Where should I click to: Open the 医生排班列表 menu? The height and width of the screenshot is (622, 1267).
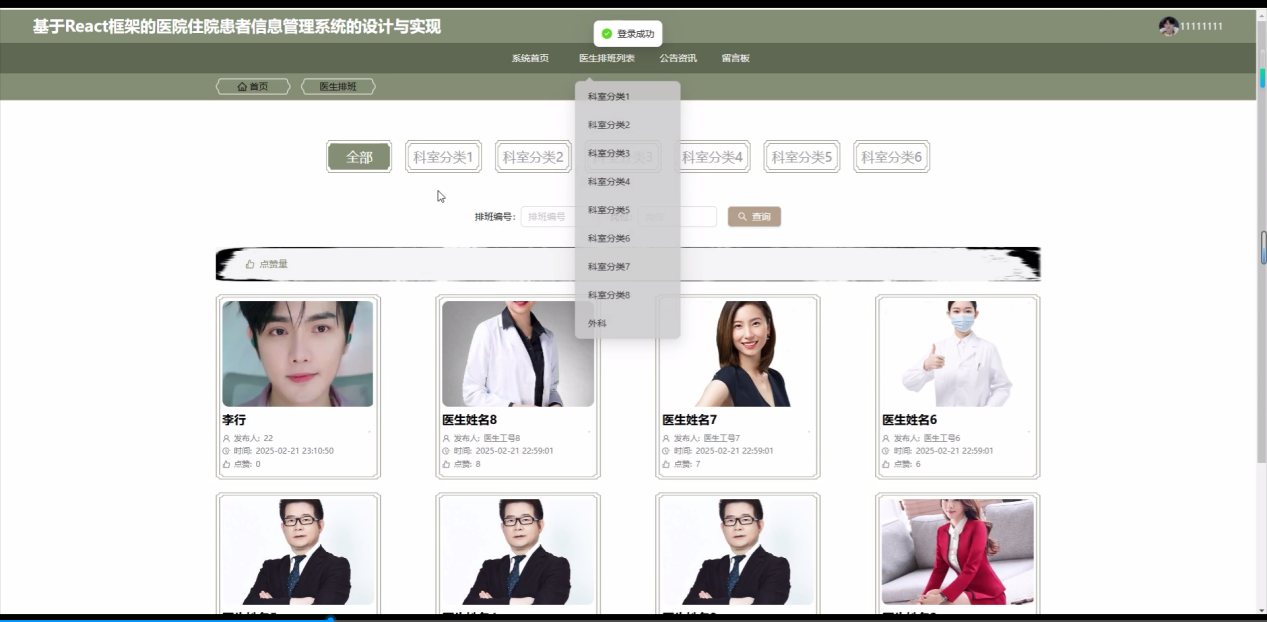point(606,58)
